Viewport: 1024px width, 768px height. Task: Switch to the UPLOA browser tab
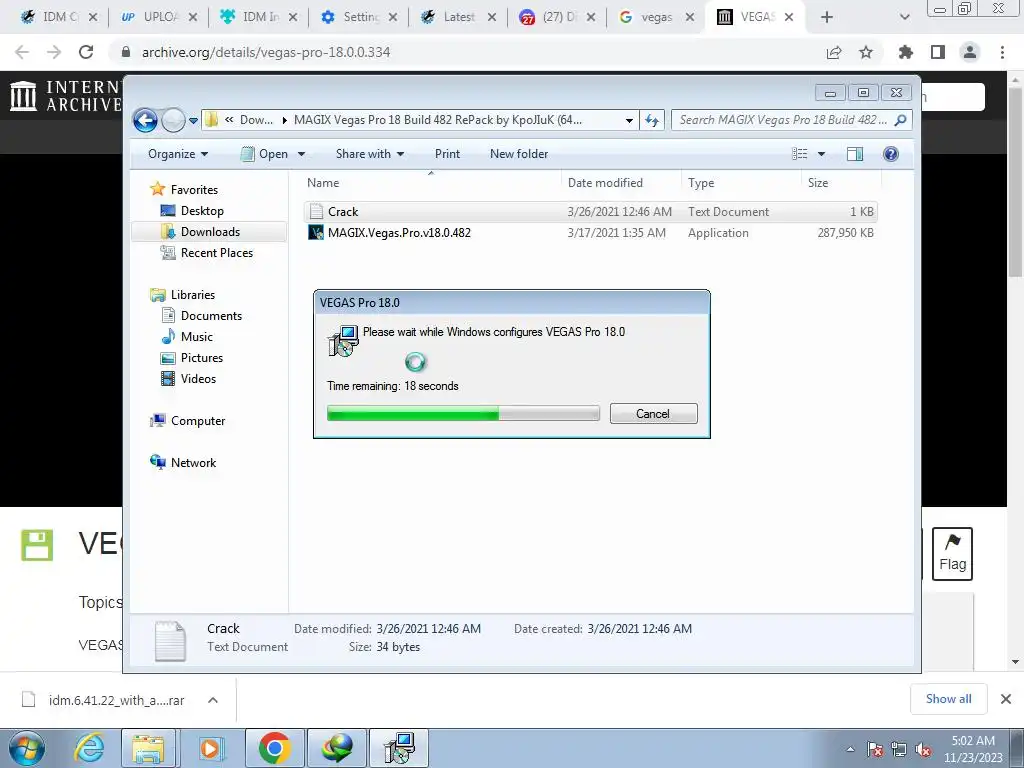pyautogui.click(x=159, y=17)
